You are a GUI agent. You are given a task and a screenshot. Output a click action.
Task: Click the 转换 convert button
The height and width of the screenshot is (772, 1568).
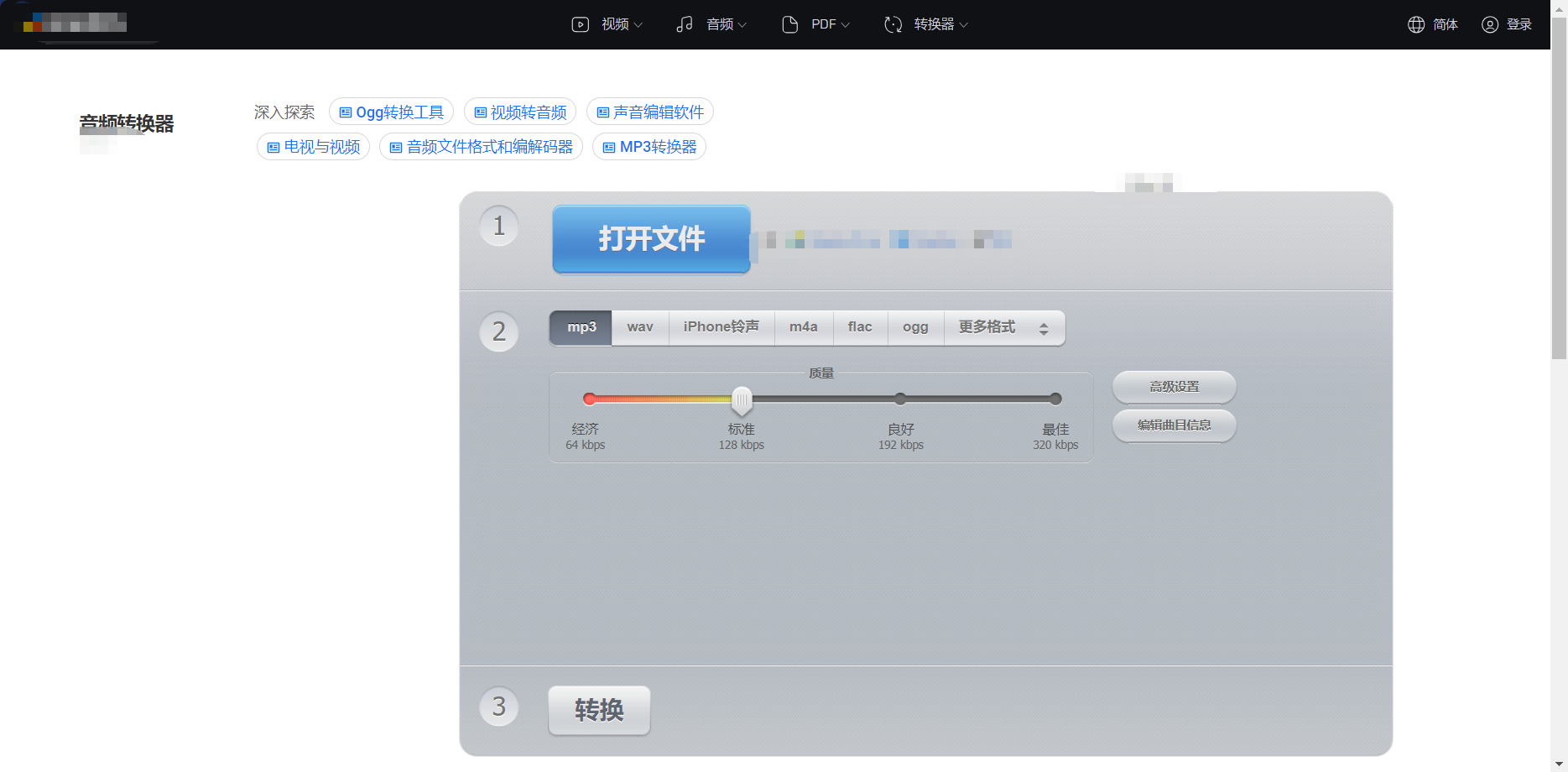(599, 710)
